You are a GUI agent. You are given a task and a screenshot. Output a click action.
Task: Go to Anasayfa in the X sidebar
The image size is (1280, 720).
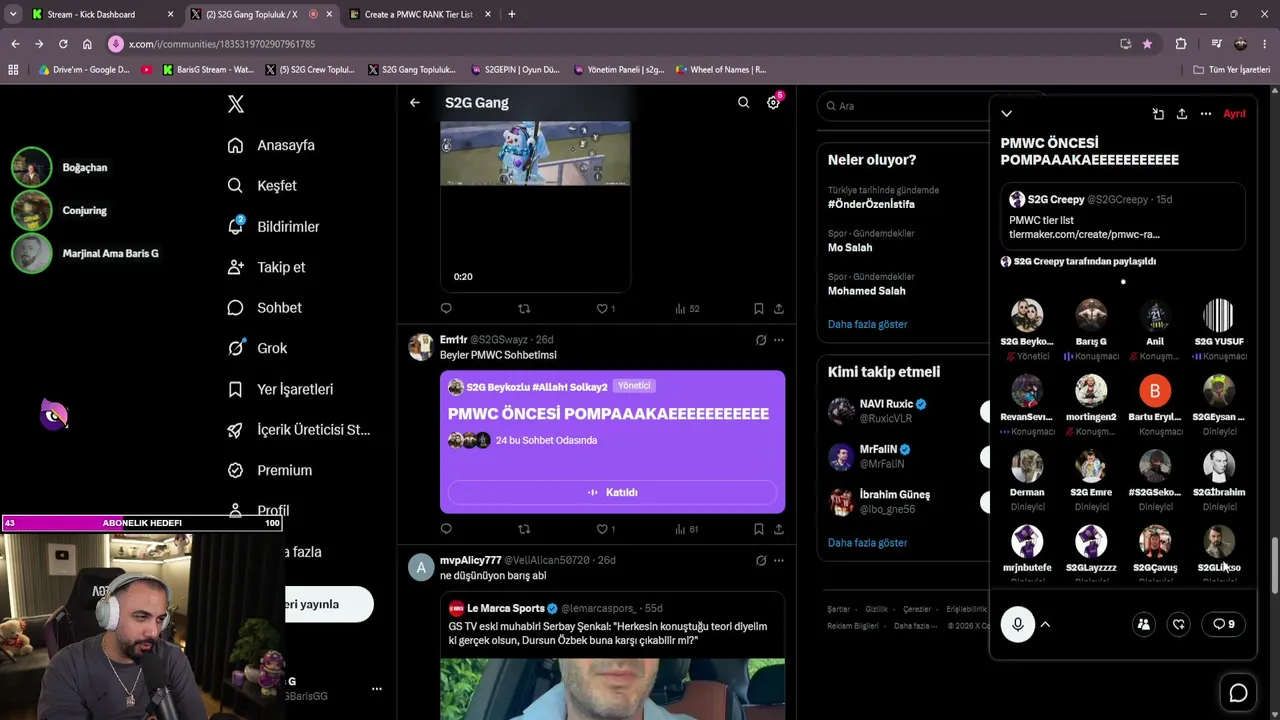coord(271,145)
